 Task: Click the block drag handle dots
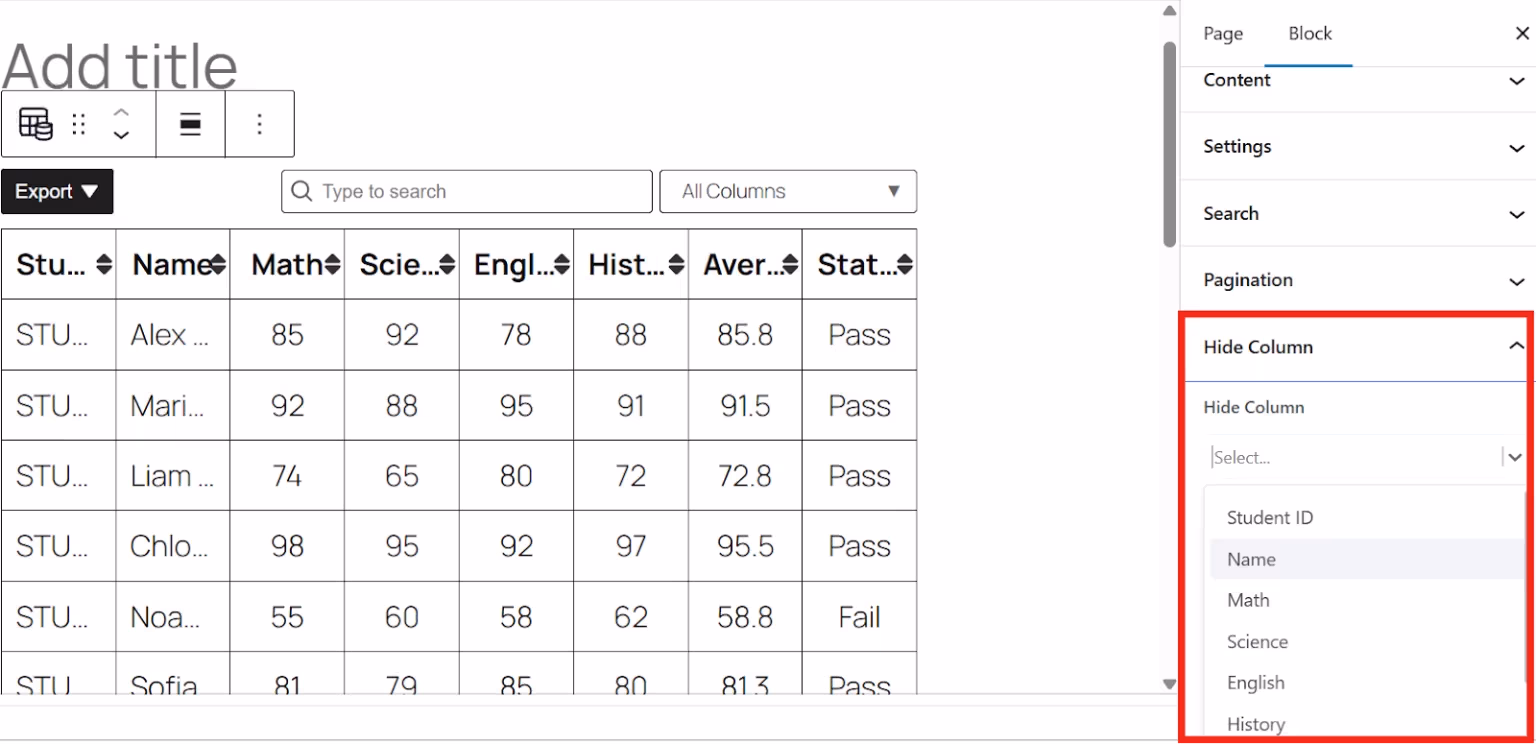point(78,123)
